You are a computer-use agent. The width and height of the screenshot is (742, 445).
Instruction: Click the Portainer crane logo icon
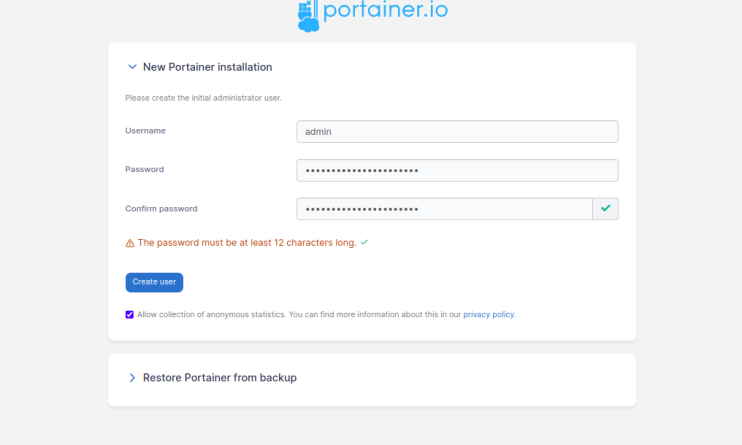pyautogui.click(x=309, y=15)
